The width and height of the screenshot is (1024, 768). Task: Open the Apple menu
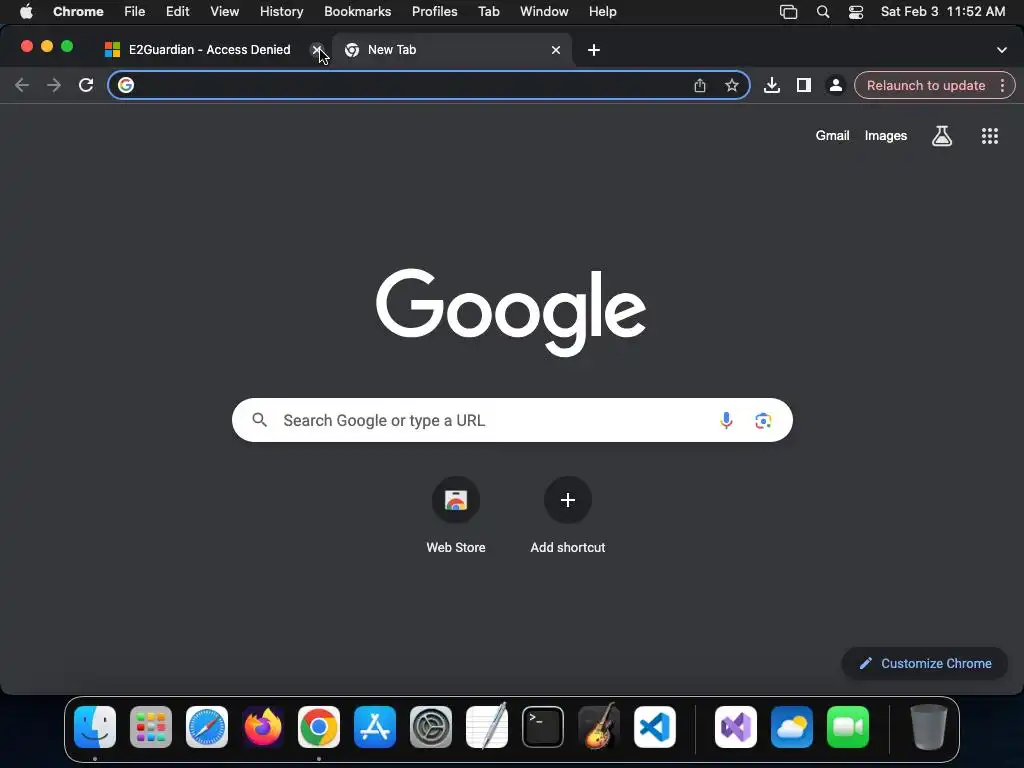click(26, 11)
